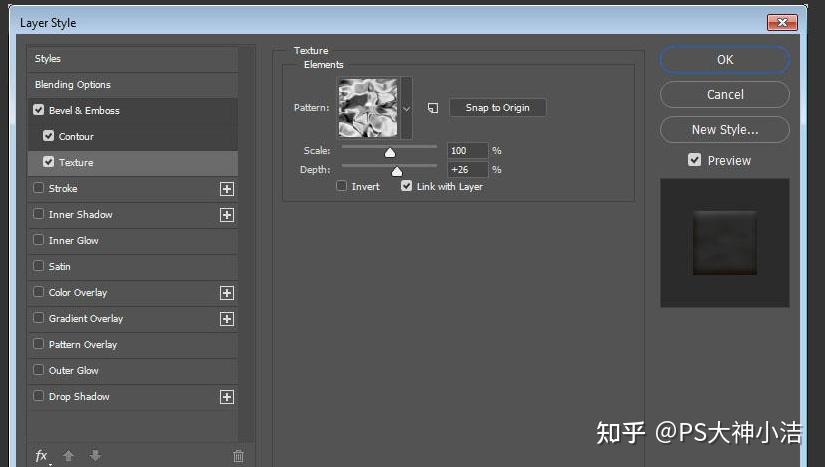Close the Layer Style dialog
825x467 pixels.
(x=782, y=22)
